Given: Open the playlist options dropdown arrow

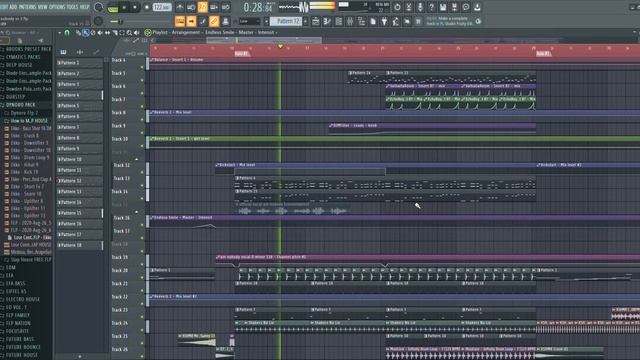Looking at the screenshot, I should pos(60,33).
